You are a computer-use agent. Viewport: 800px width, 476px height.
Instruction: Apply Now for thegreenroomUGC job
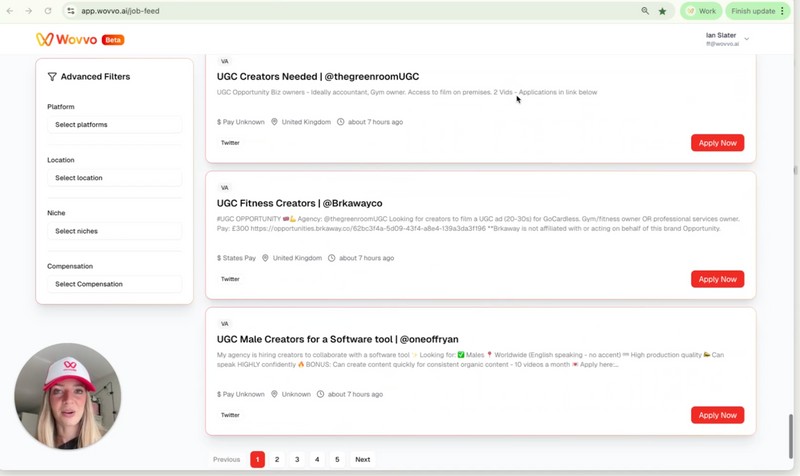tap(717, 143)
